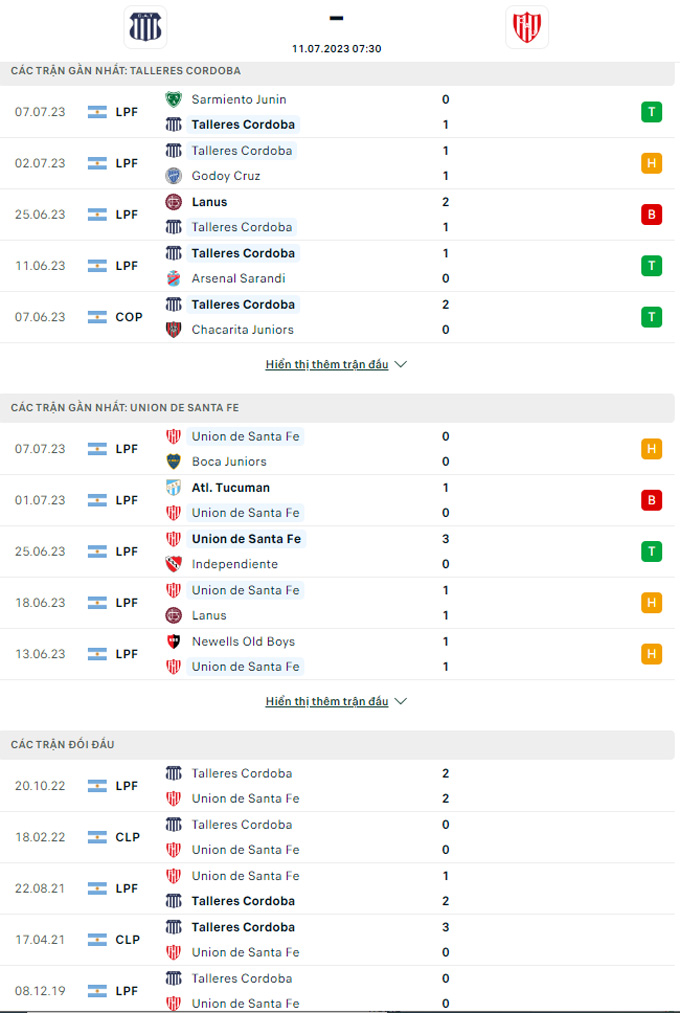Screen dimensions: 680x1013
Task: Click the Godoy Cruz team logo
Action: (x=173, y=176)
